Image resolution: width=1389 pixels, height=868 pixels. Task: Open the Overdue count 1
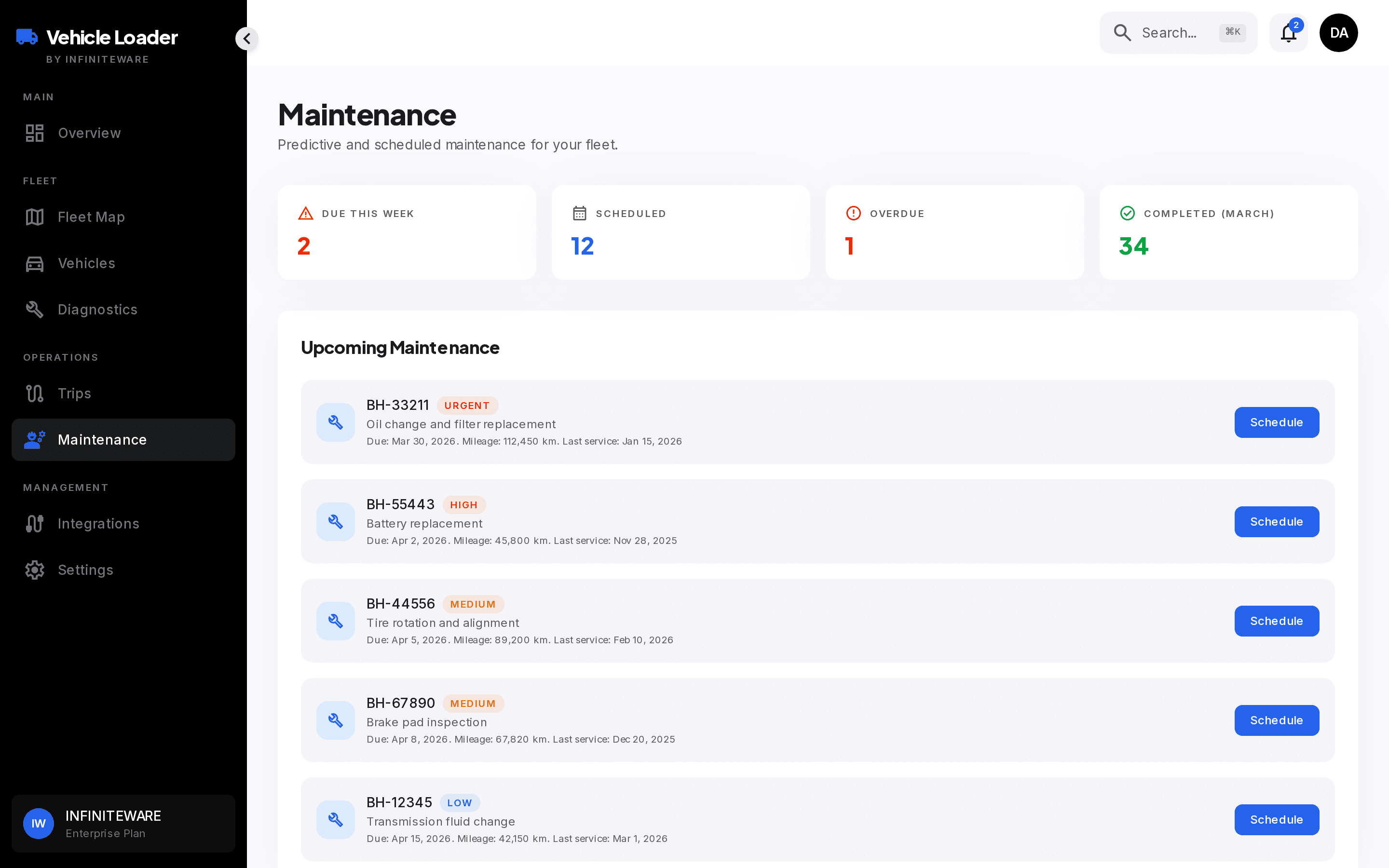click(849, 246)
